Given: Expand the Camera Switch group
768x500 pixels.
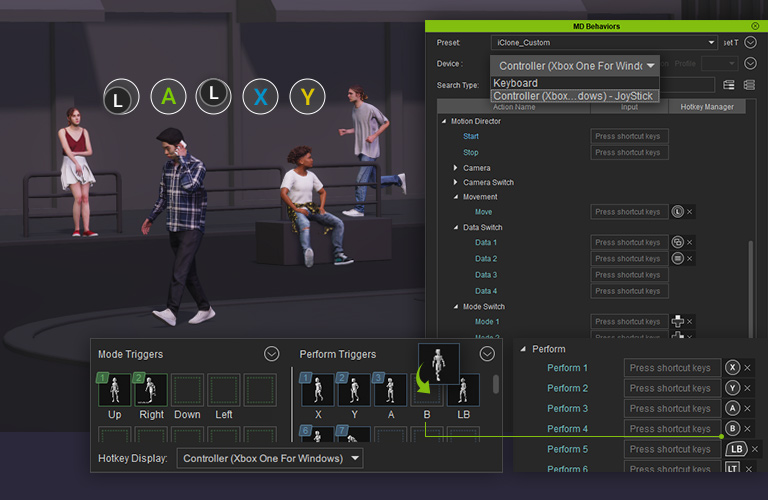Looking at the screenshot, I should (456, 183).
